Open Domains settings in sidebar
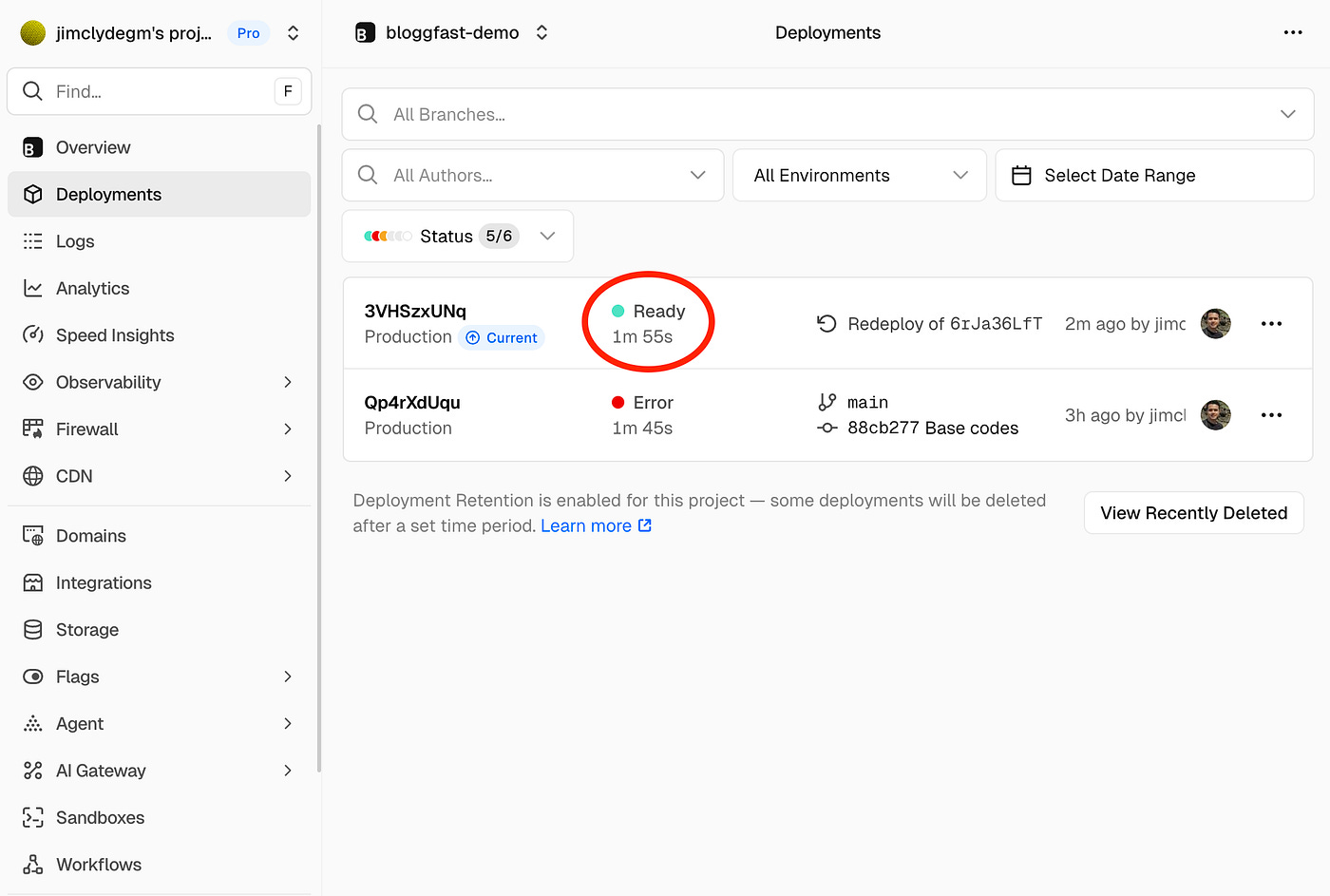 pos(159,536)
